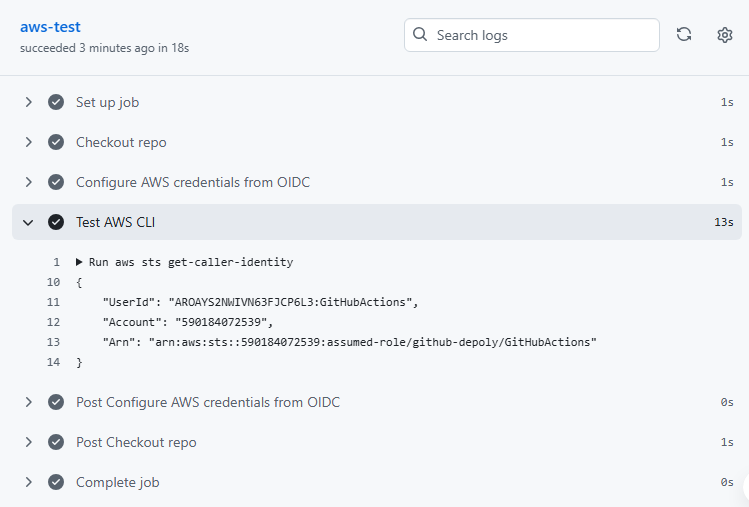The width and height of the screenshot is (749, 507).
Task: Click log line number 13
Action: click(53, 342)
